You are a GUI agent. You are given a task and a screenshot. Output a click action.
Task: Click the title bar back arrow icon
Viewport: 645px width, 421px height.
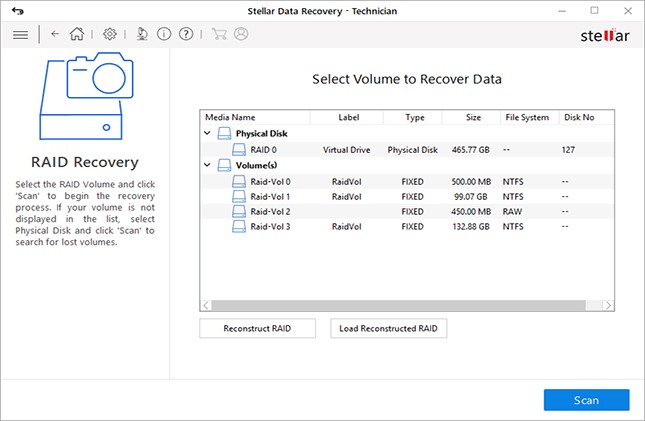pos(18,11)
